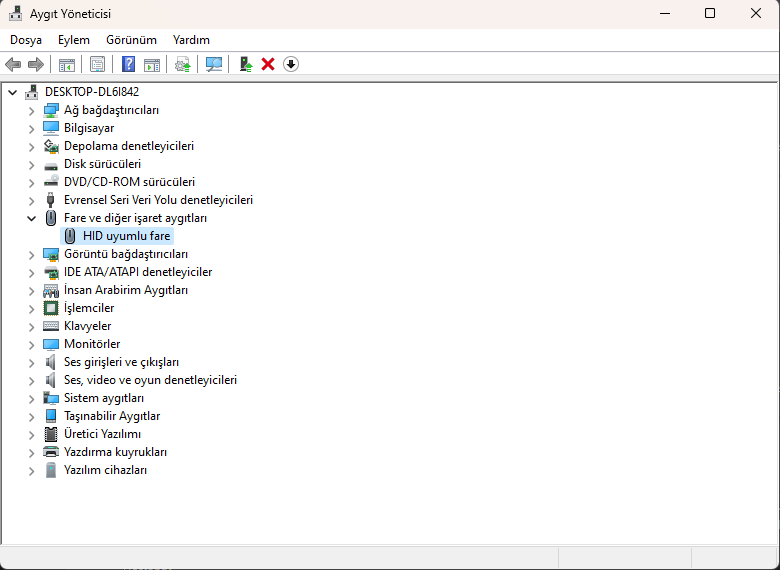780x570 pixels.
Task: Expand the Bilgisayar chevron
Action: click(x=31, y=128)
